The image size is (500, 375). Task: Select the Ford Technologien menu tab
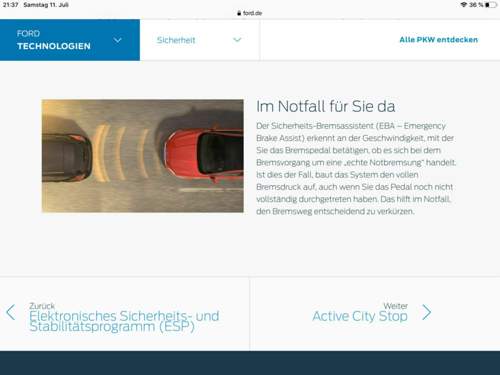pyautogui.click(x=70, y=40)
